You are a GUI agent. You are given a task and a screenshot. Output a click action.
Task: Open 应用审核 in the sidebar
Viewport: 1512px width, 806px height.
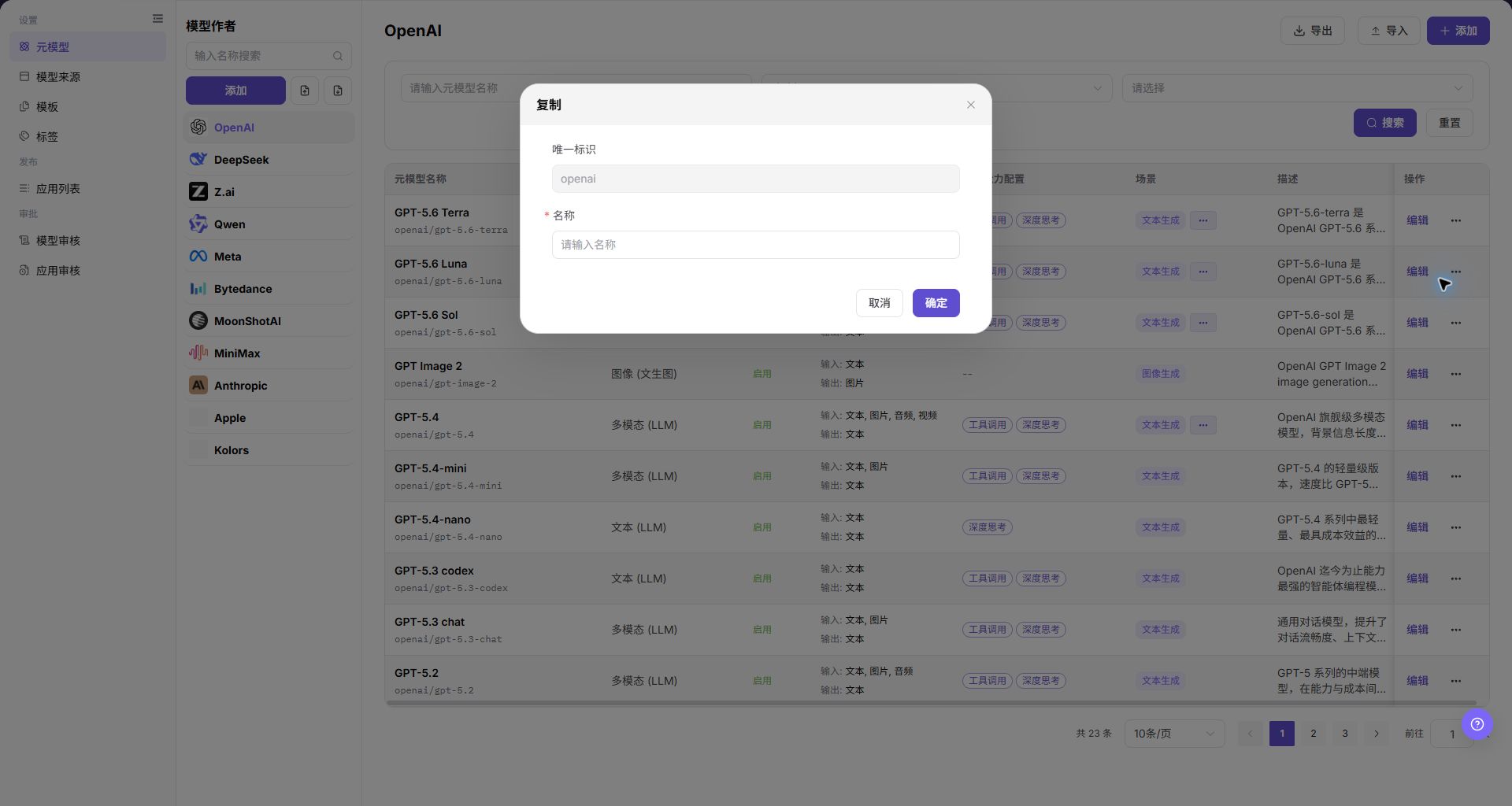coord(87,271)
